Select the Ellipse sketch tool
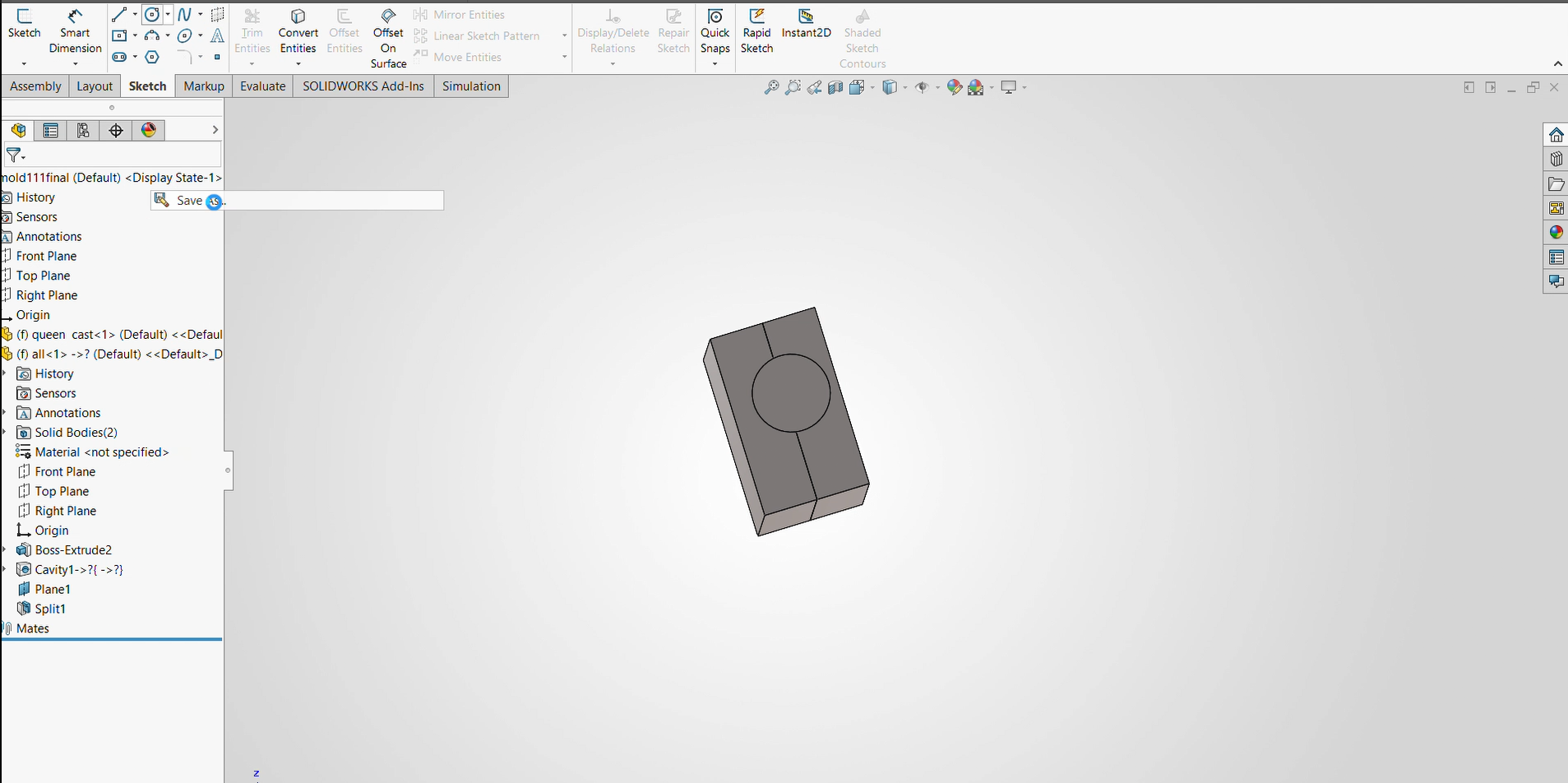This screenshot has height=783, width=1568. click(x=185, y=35)
